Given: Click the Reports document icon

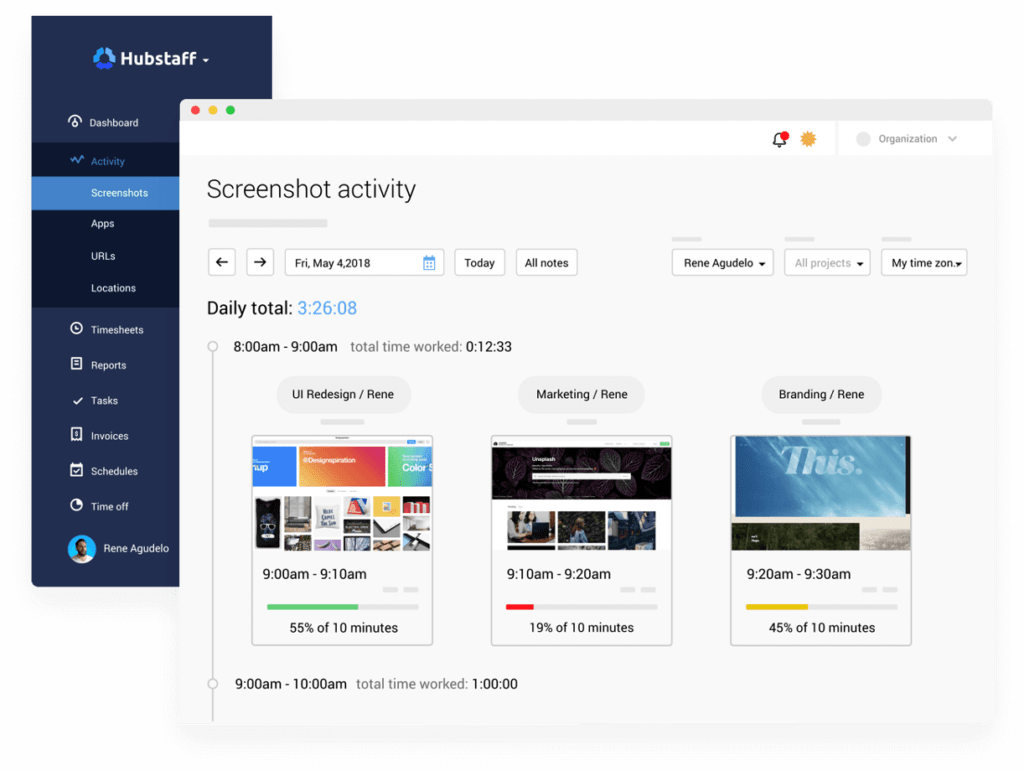Looking at the screenshot, I should [76, 364].
